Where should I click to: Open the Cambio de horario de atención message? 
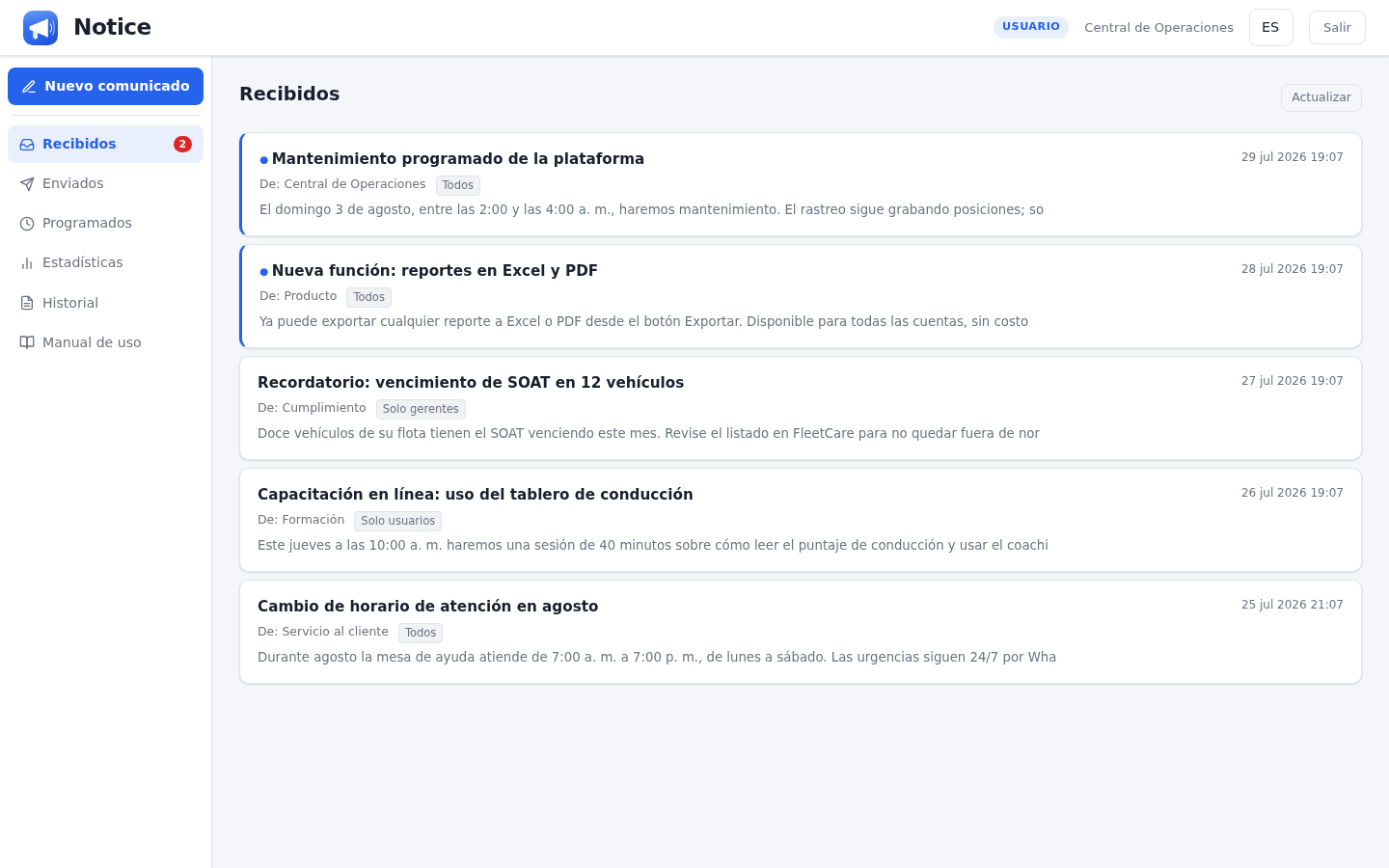click(x=801, y=632)
